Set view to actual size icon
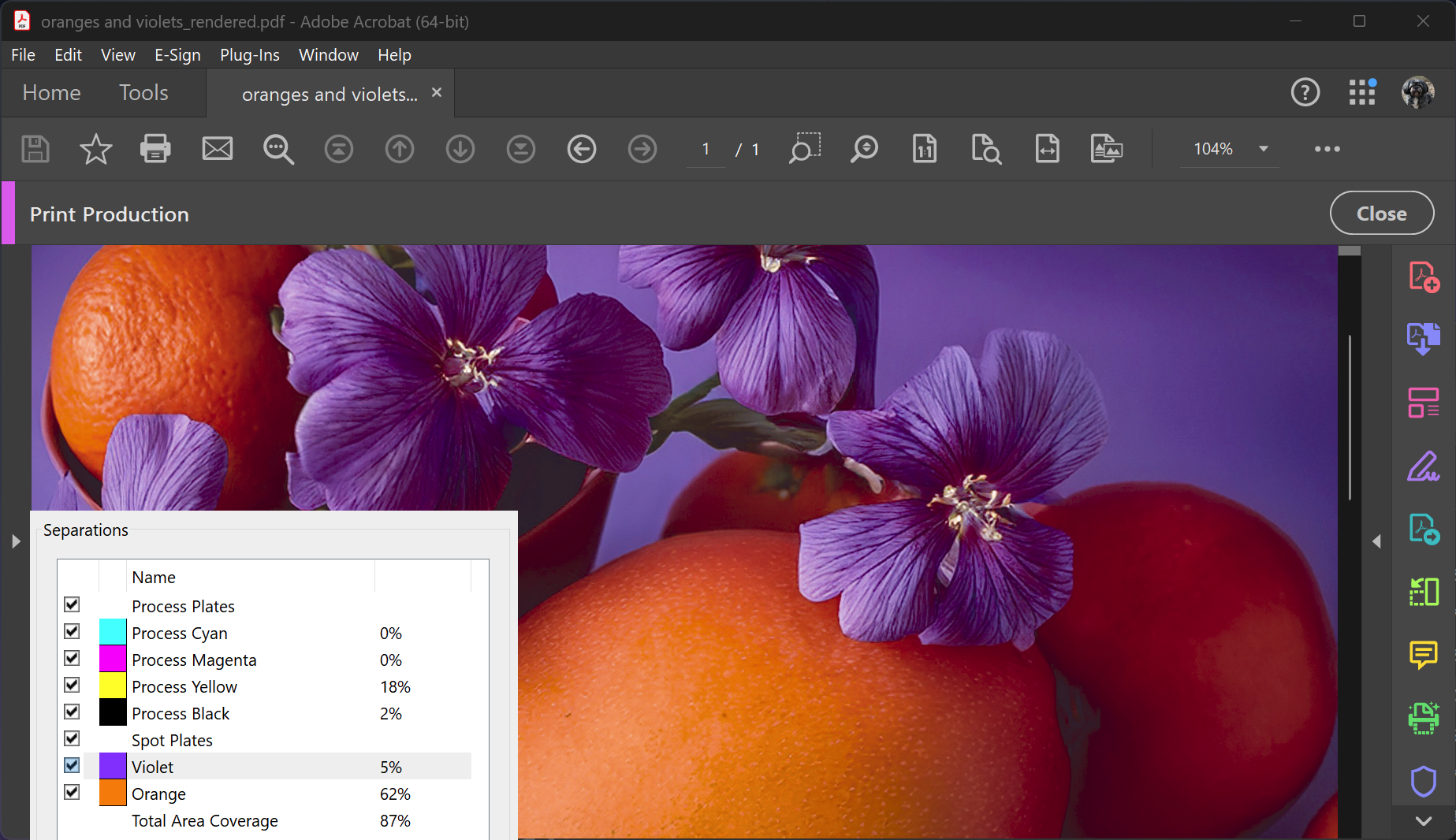This screenshot has height=840, width=1456. [x=925, y=149]
